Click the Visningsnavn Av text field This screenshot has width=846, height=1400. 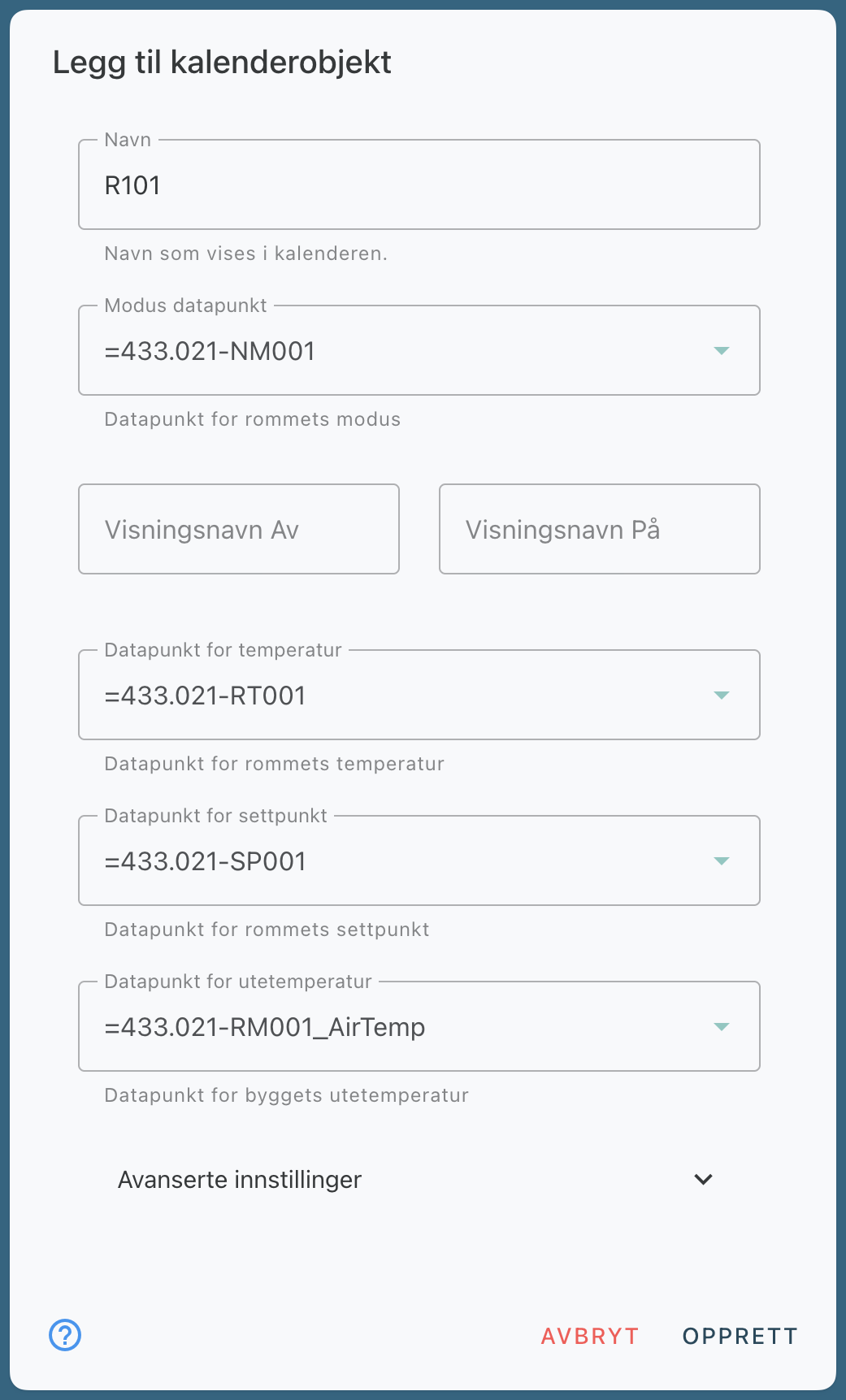(239, 530)
